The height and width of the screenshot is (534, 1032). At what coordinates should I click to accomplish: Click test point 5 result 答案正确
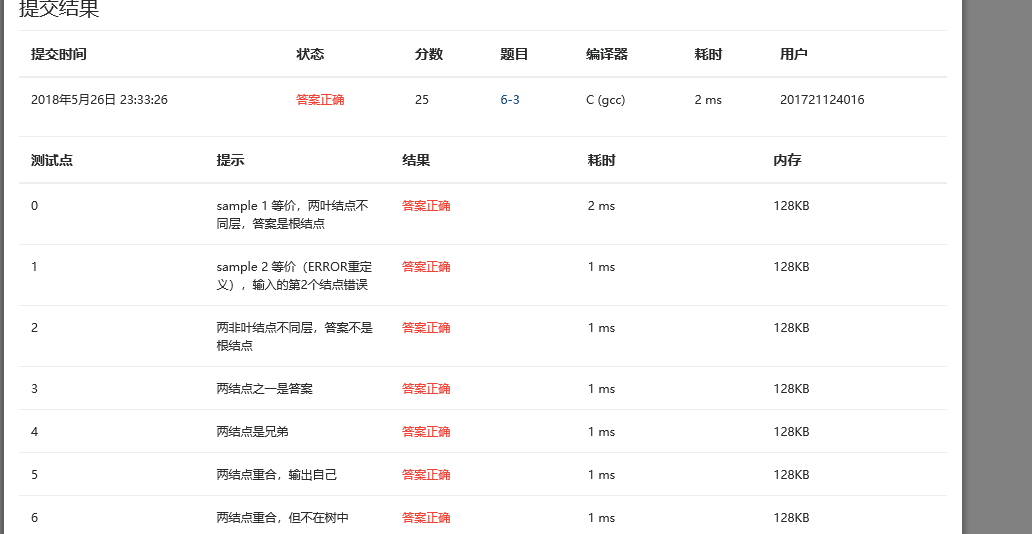click(x=426, y=475)
